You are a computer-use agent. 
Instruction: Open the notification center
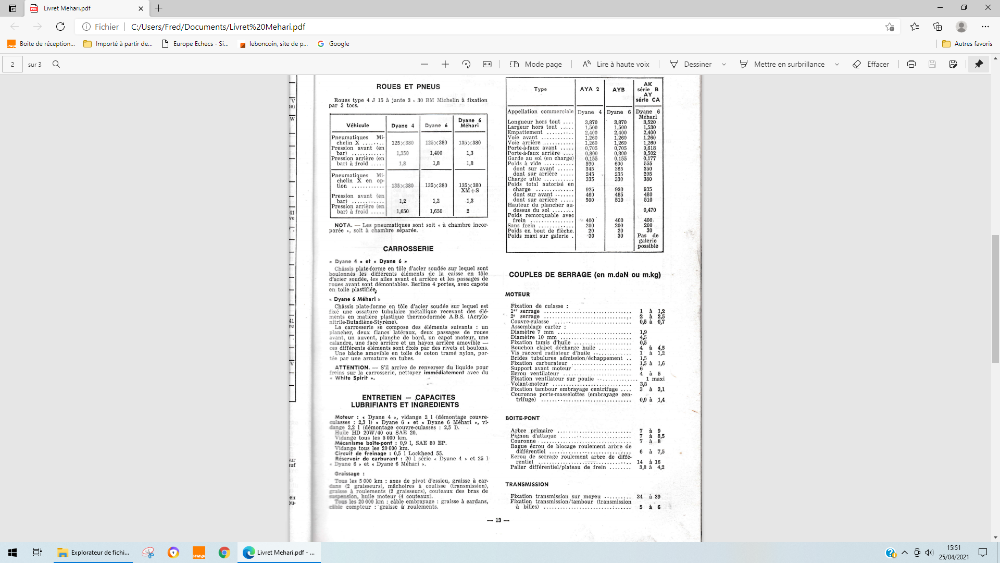tap(983, 553)
